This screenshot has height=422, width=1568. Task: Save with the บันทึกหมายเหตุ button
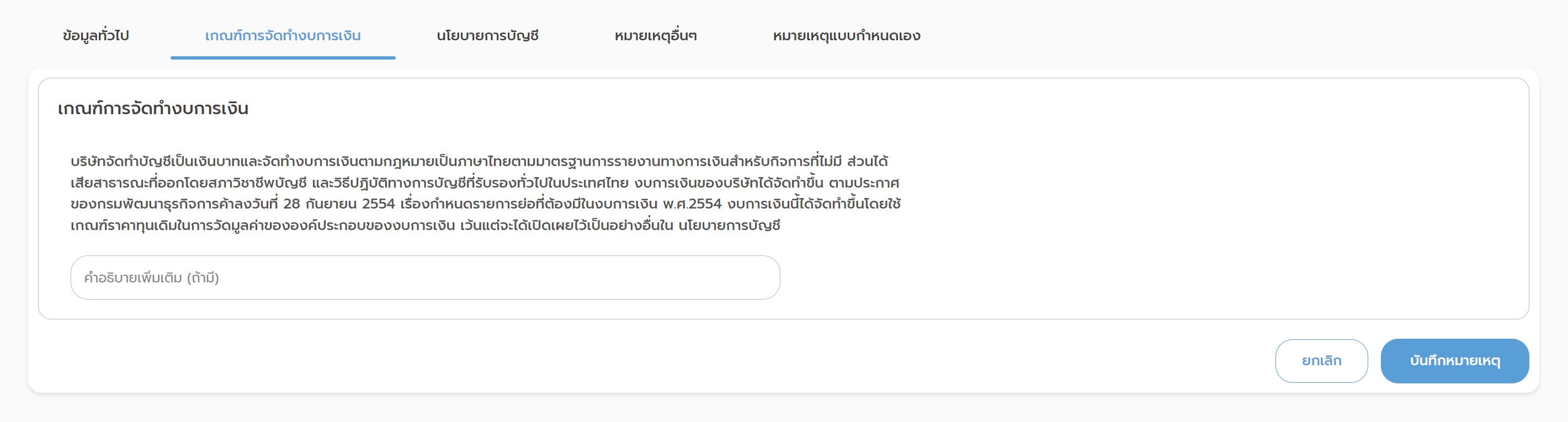pyautogui.click(x=1454, y=361)
